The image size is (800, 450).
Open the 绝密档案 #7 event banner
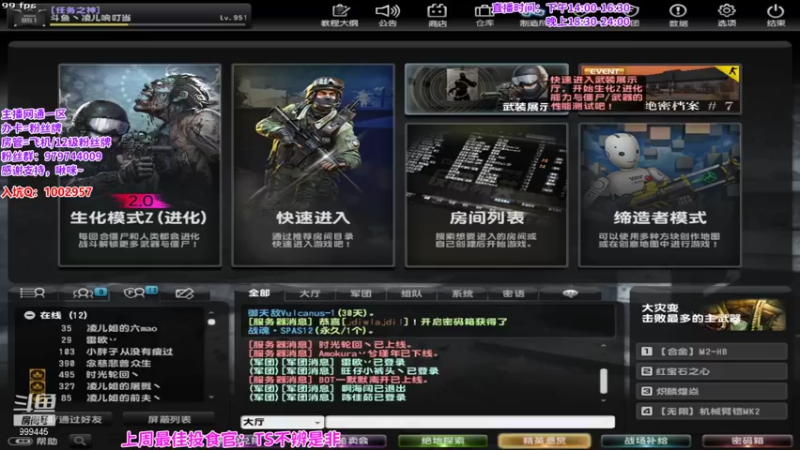(x=660, y=89)
